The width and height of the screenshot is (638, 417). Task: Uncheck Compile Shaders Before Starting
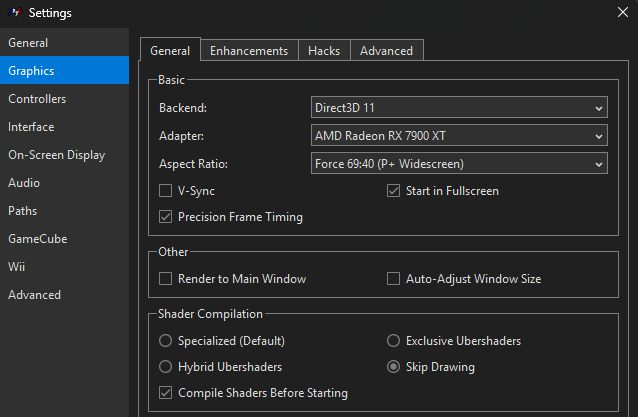[x=166, y=393]
